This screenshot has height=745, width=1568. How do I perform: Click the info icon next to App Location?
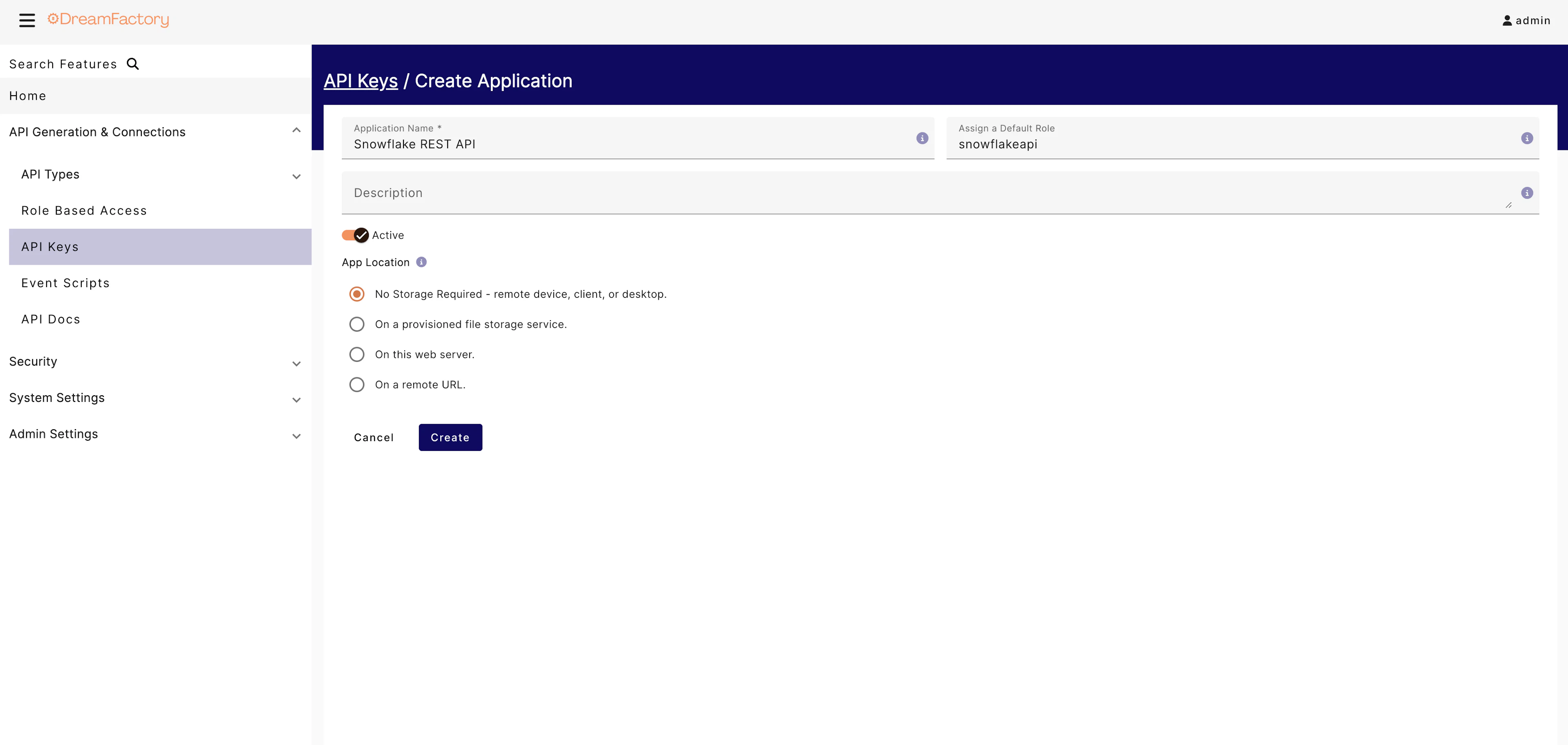pyautogui.click(x=421, y=262)
